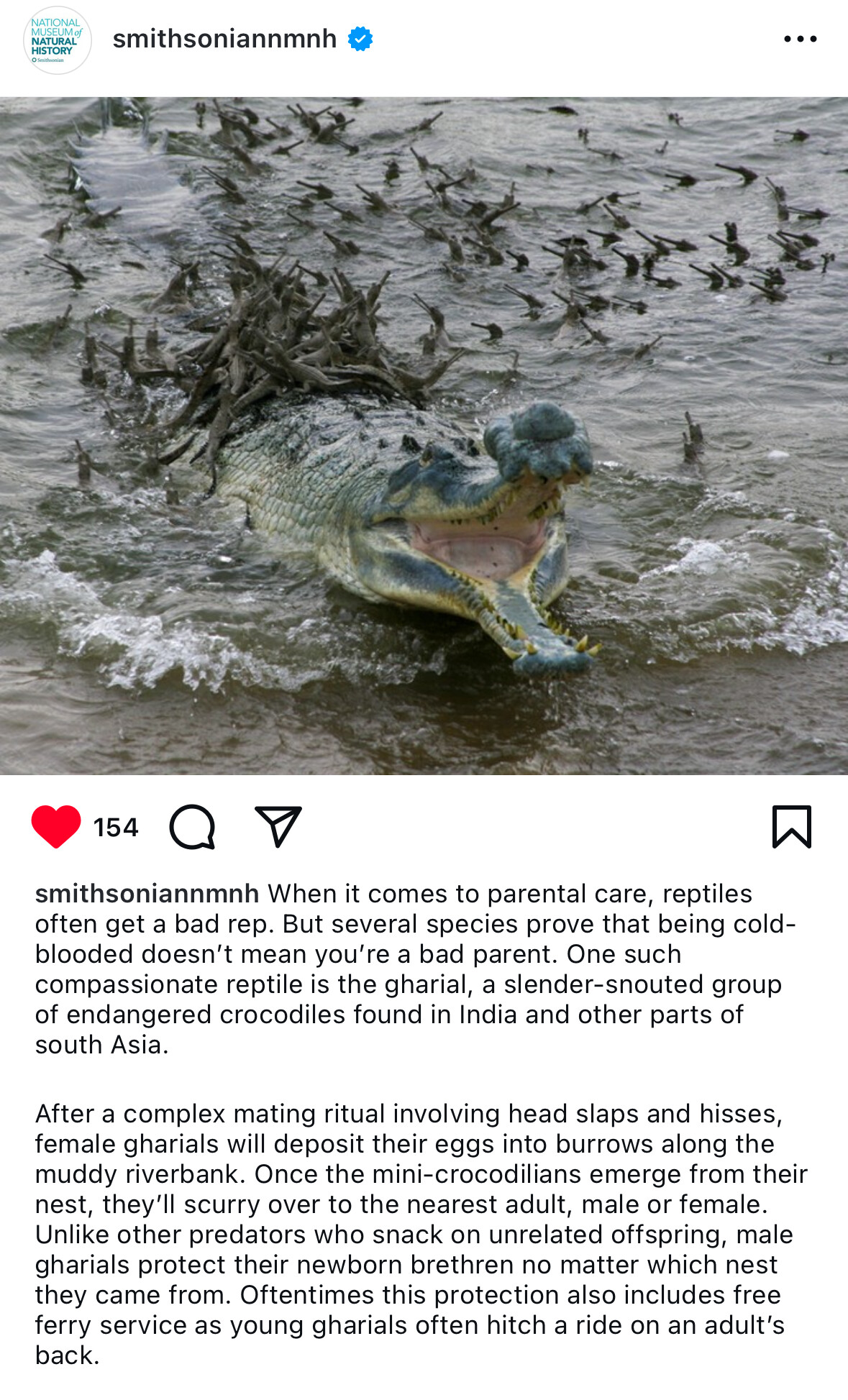
Task: Tap the bulbous snout tip of gharial
Action: pos(539,439)
